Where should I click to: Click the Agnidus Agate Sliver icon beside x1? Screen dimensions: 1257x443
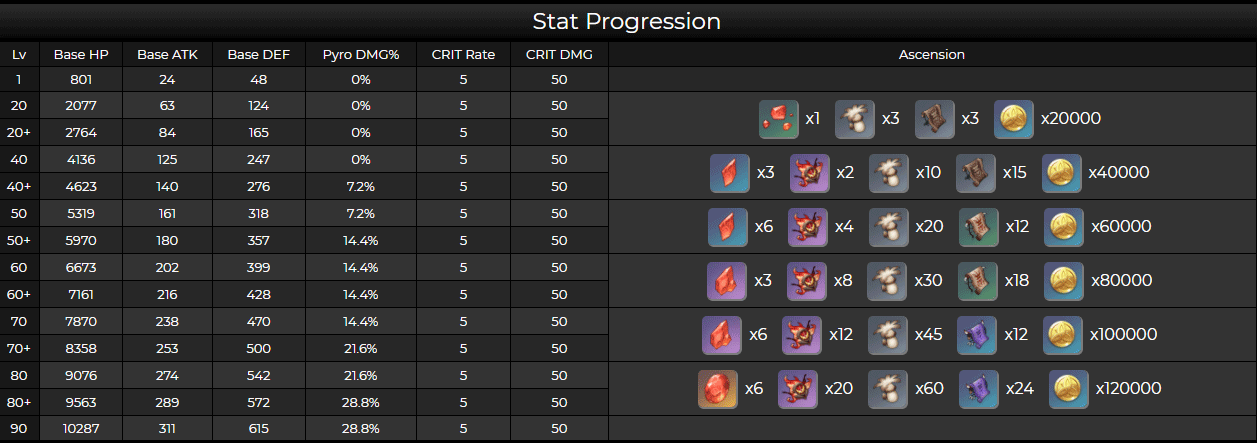[x=778, y=119]
